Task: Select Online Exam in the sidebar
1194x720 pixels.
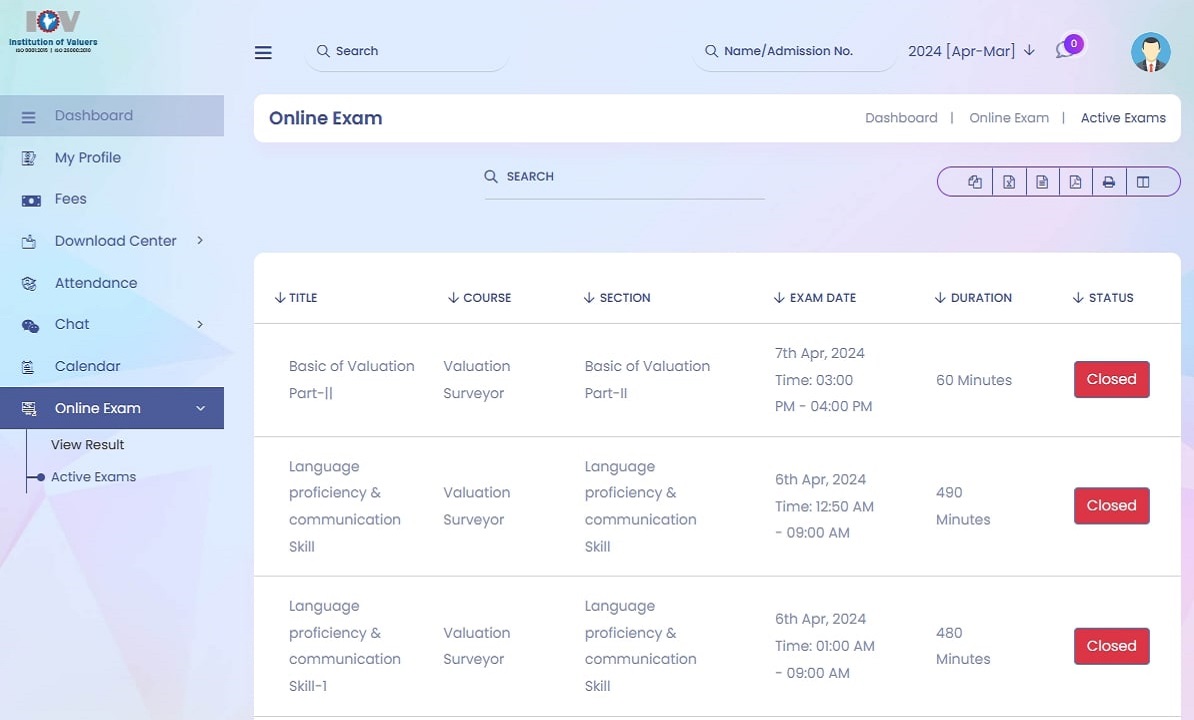Action: pos(112,408)
